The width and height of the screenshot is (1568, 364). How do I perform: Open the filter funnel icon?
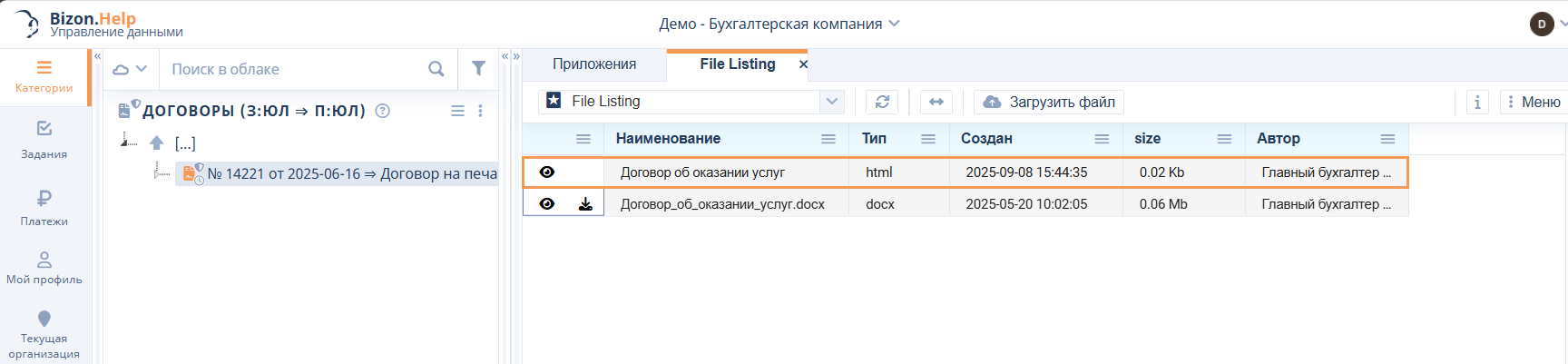pos(478,69)
